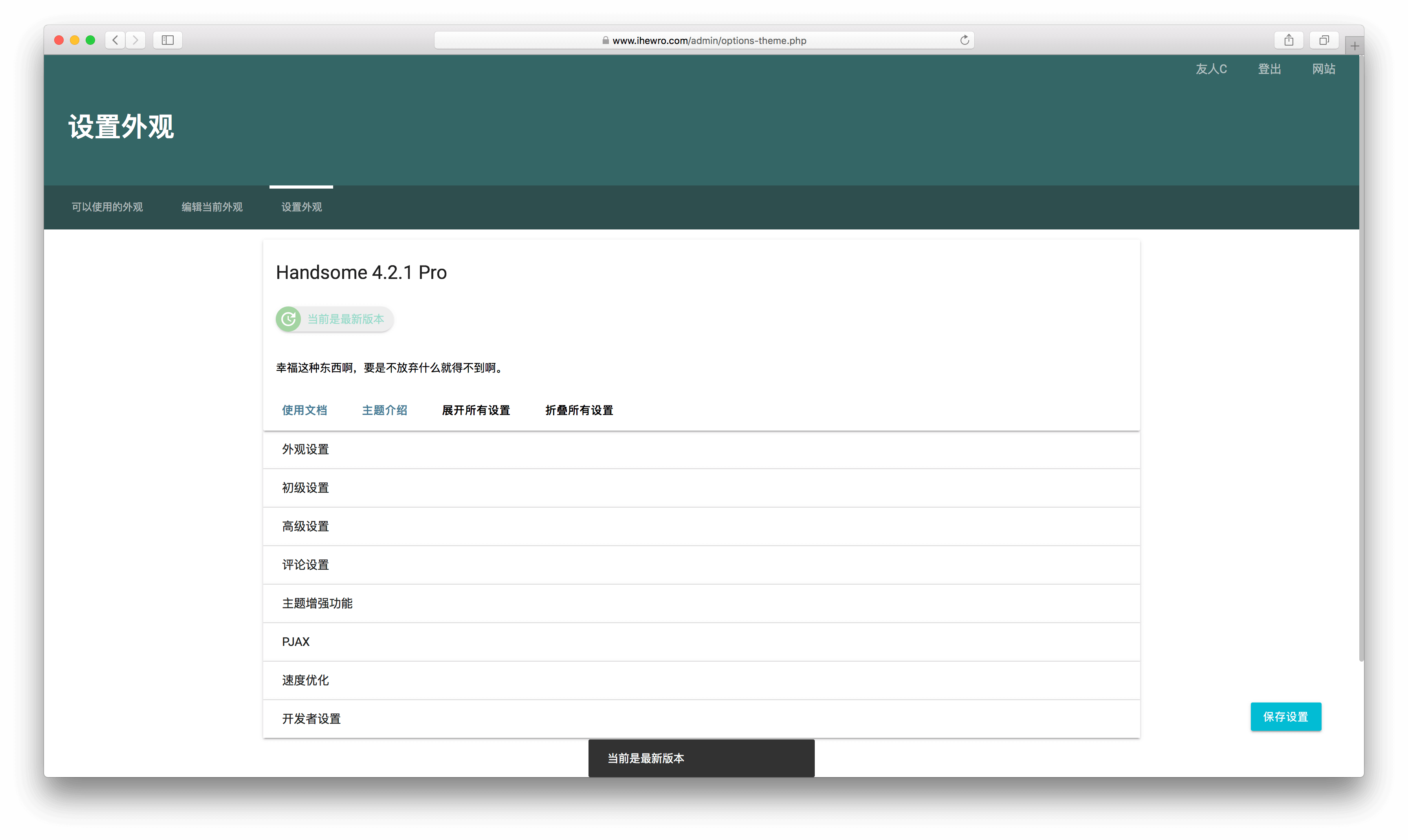The image size is (1408, 840).
Task: Open the 主题介绍 link
Action: coord(384,411)
